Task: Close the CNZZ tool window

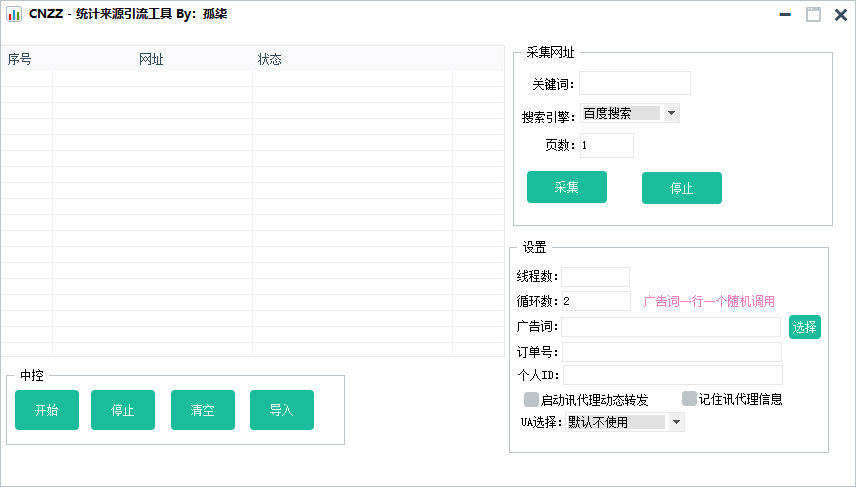Action: point(841,15)
